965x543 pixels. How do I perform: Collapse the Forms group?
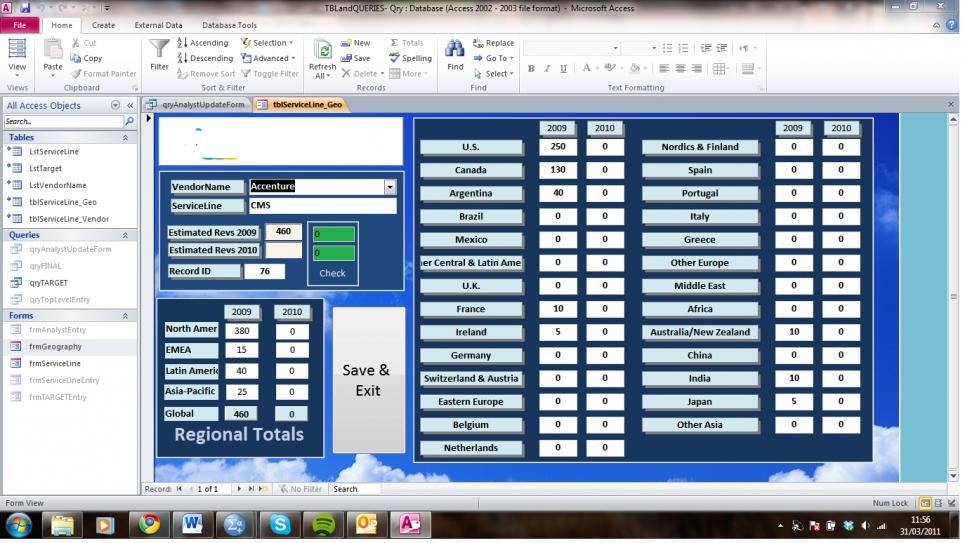(x=126, y=315)
